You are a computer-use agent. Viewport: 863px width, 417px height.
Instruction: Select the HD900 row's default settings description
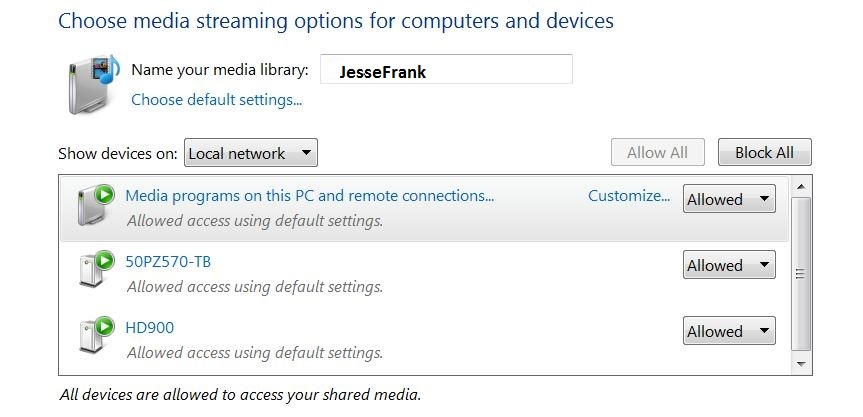click(255, 353)
